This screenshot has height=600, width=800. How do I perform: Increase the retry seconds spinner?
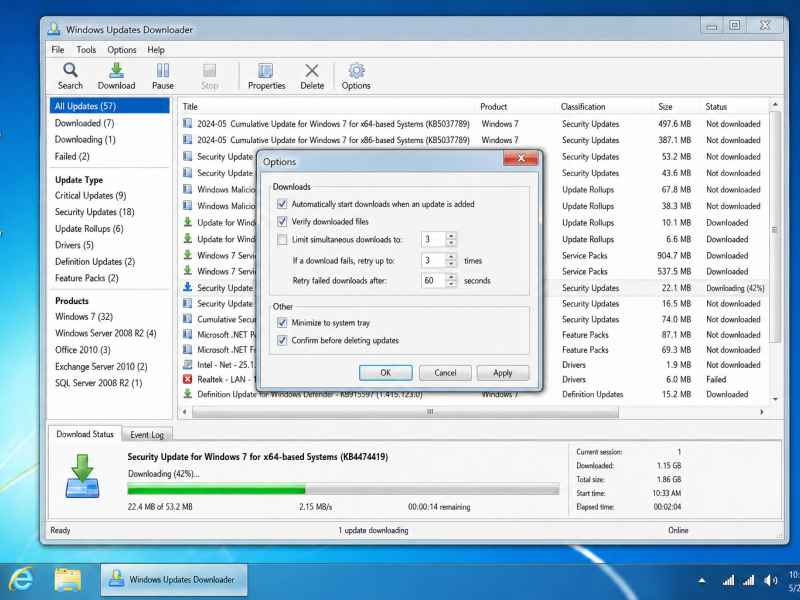pos(451,277)
